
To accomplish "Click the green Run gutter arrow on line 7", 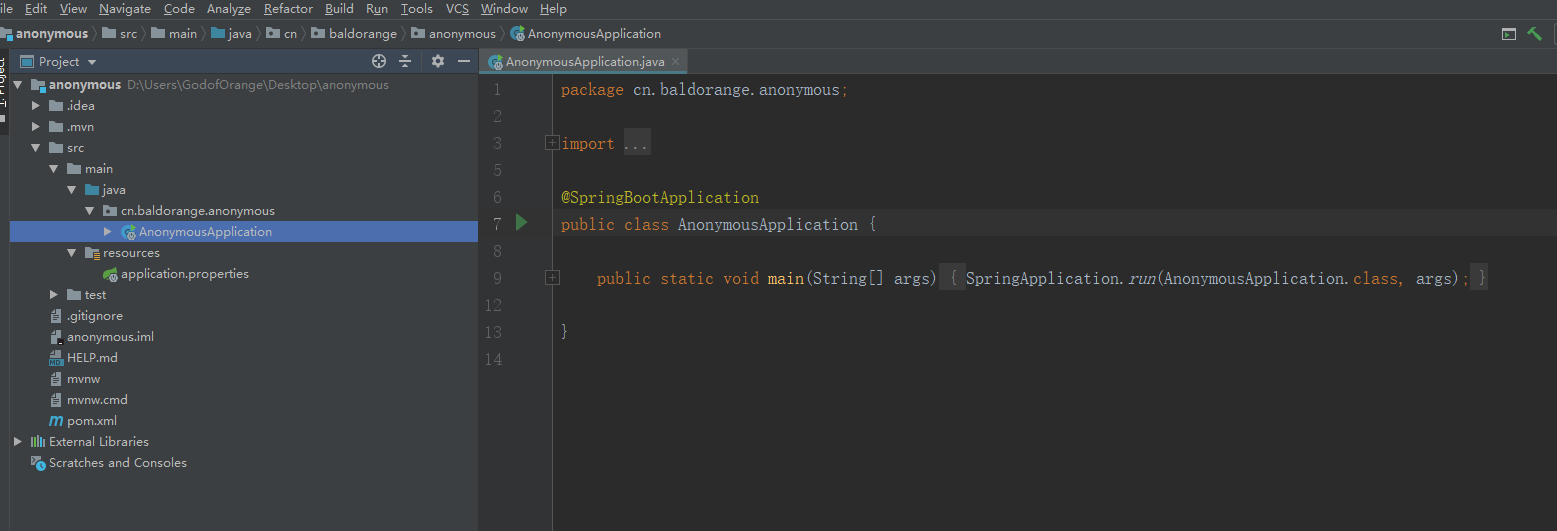I will point(521,222).
